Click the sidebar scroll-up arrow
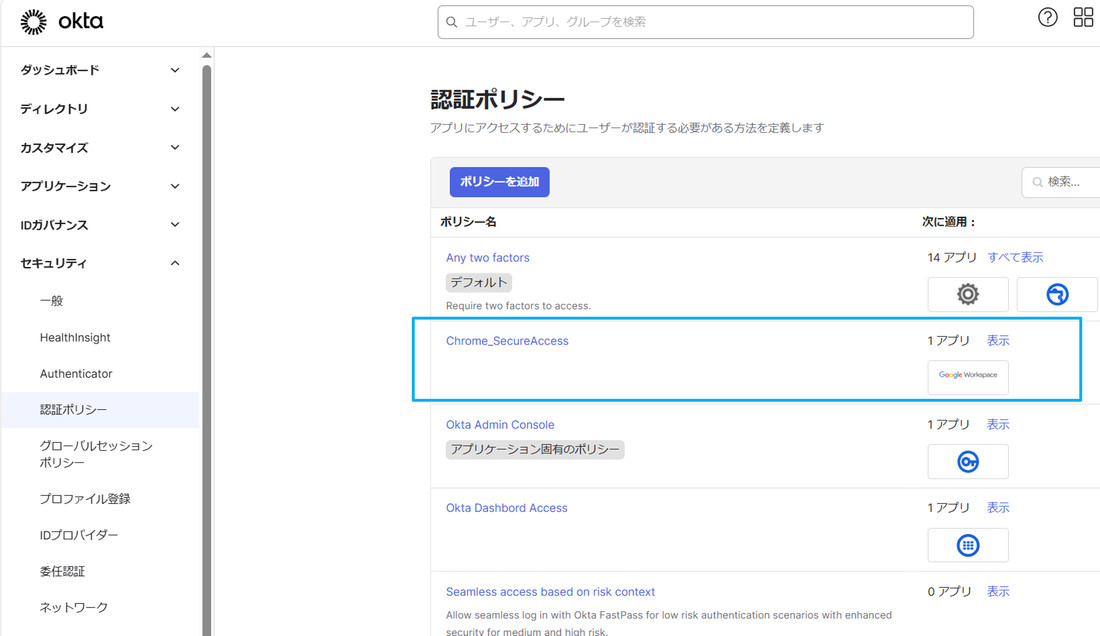Screen dimensions: 1100x636 pyautogui.click(x=206, y=55)
